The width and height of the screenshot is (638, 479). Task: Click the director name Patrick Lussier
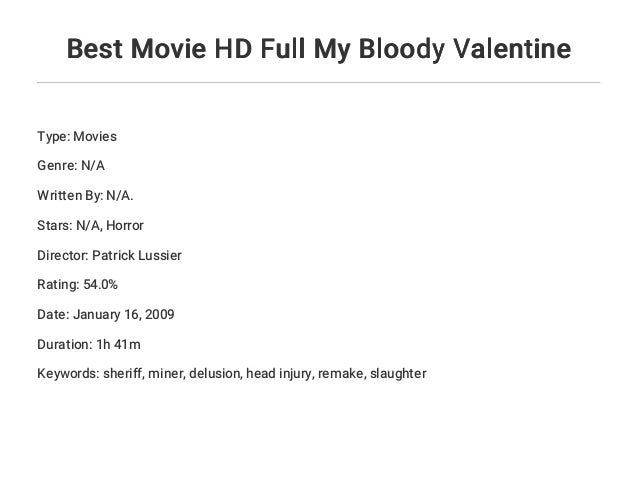[x=137, y=256]
